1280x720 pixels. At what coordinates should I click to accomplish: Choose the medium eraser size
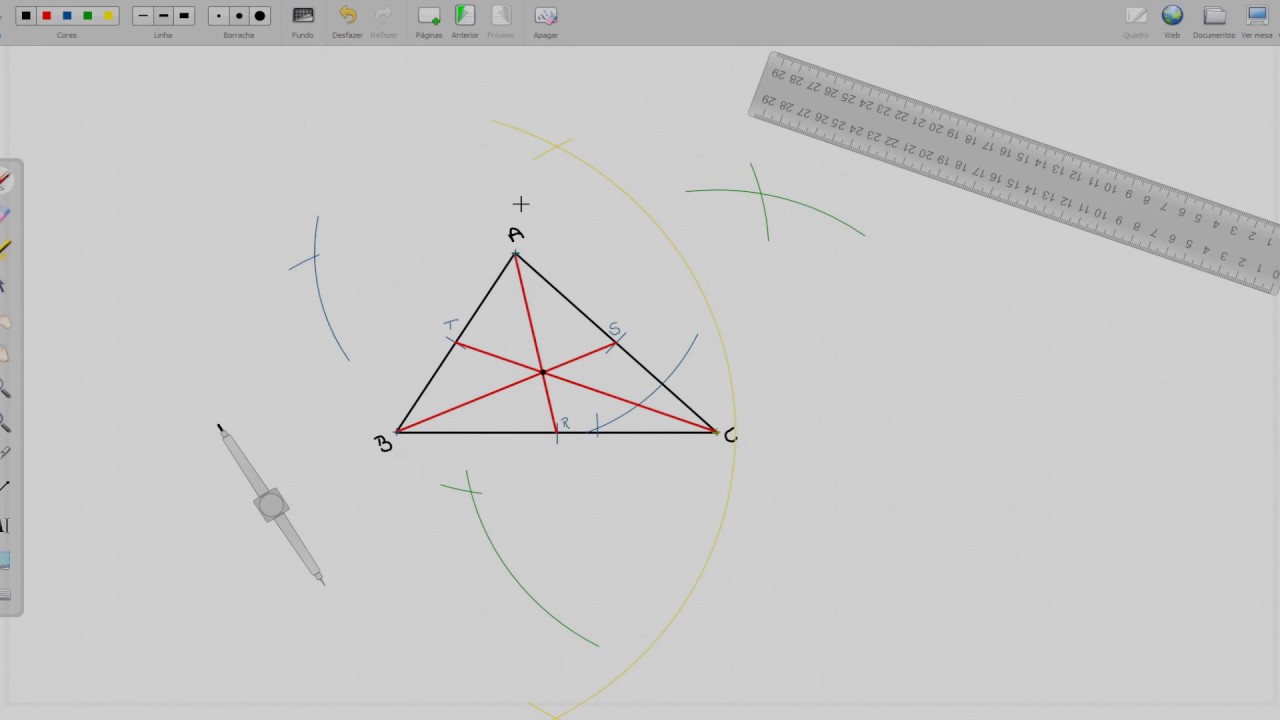point(239,16)
